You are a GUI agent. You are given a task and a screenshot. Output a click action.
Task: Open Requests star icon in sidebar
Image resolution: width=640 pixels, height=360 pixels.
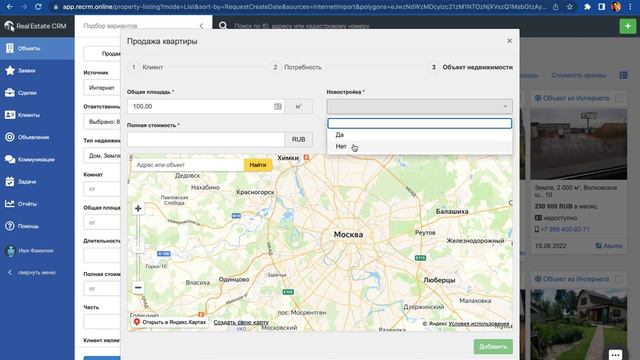(x=10, y=71)
